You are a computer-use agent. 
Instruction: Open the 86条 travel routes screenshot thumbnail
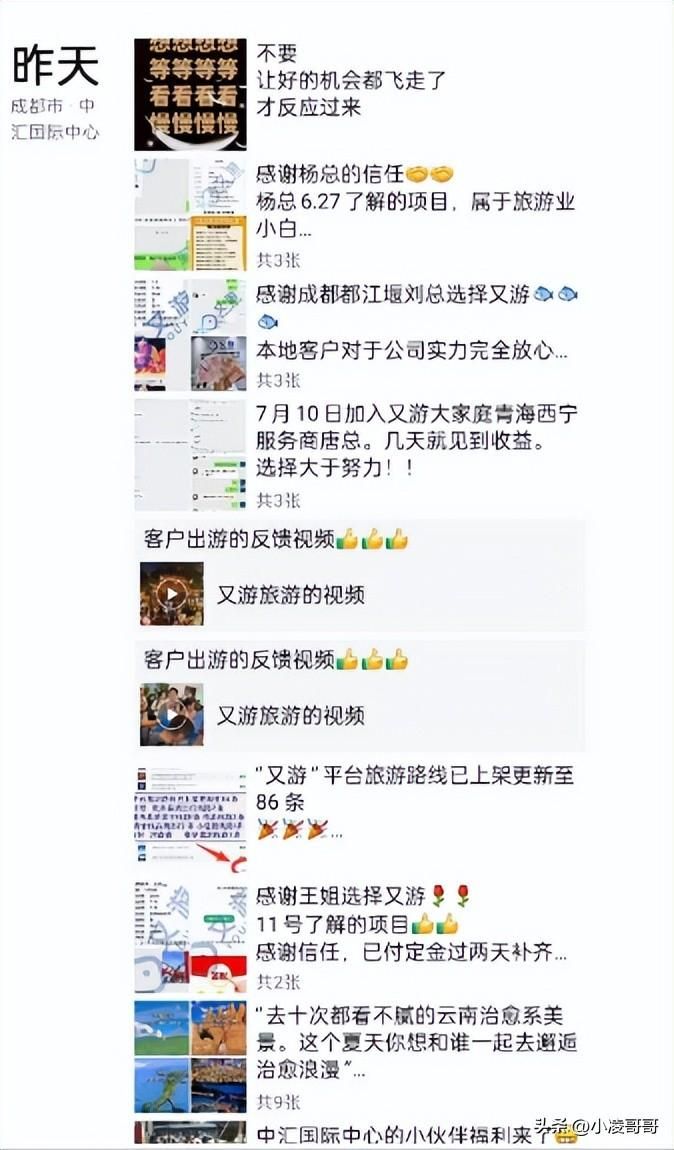pos(190,817)
